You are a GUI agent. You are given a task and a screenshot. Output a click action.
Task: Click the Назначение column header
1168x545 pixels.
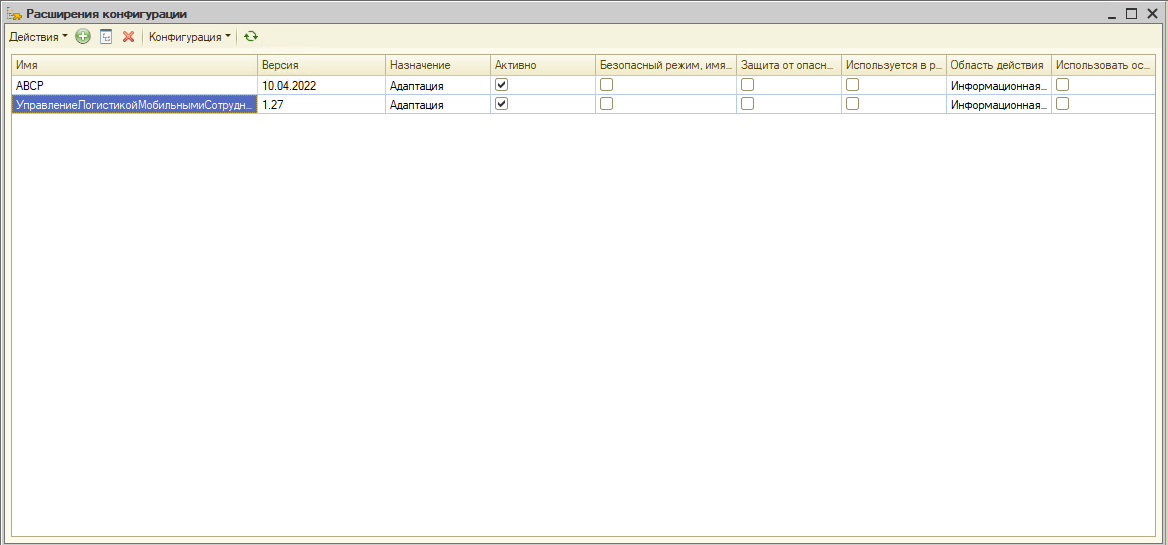pos(437,65)
